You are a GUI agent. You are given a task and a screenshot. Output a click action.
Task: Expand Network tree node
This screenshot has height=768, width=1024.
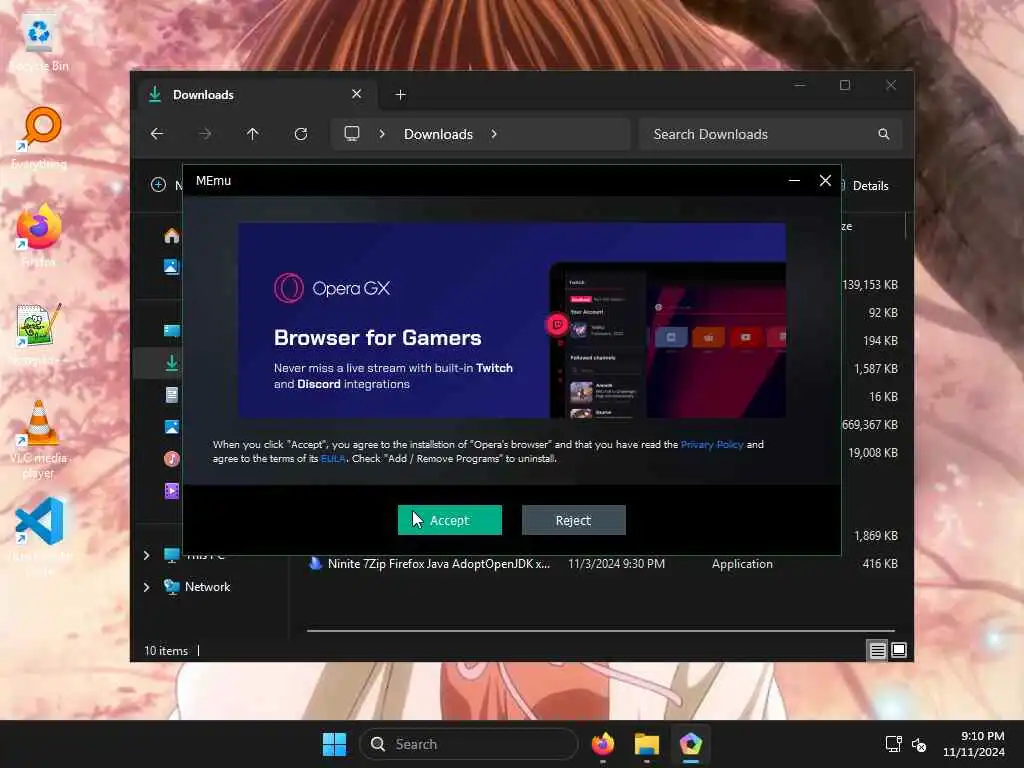pyautogui.click(x=146, y=586)
